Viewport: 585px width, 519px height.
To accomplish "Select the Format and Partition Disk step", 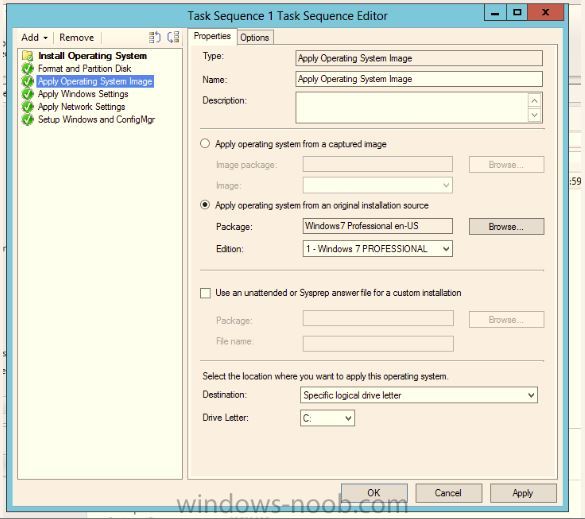I will [x=85, y=69].
